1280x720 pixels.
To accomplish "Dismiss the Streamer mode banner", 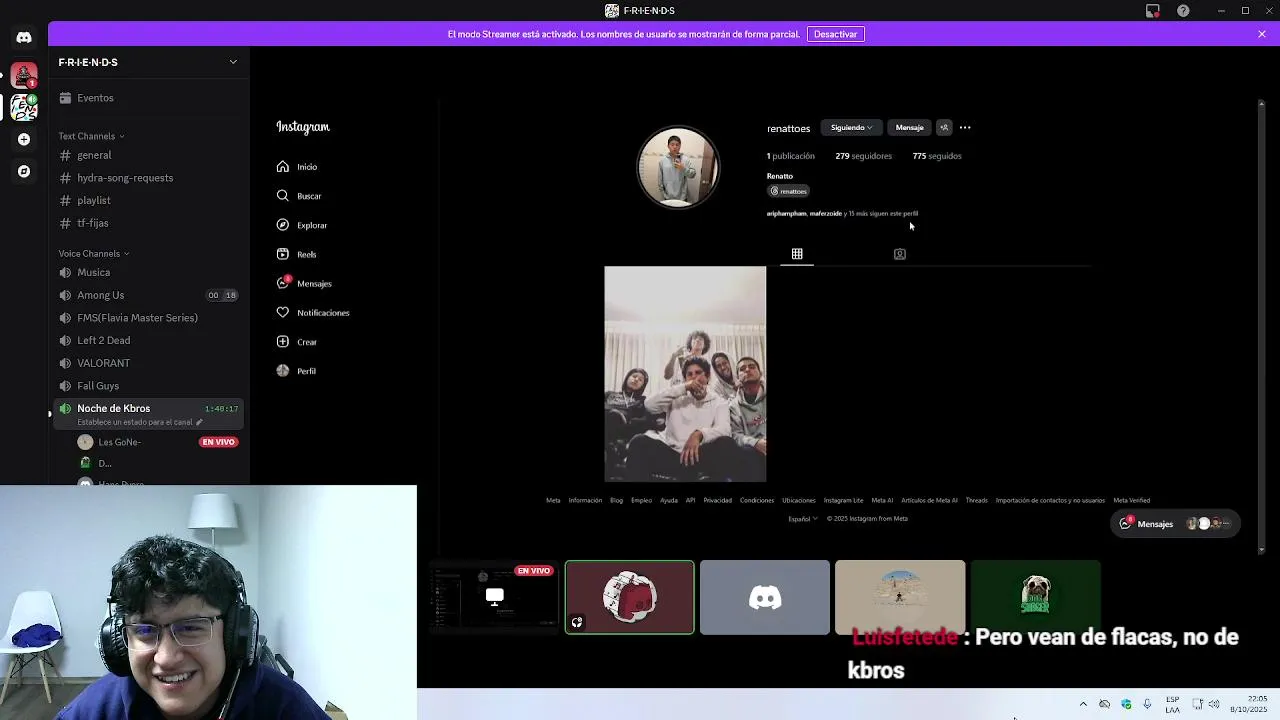I will point(1262,34).
